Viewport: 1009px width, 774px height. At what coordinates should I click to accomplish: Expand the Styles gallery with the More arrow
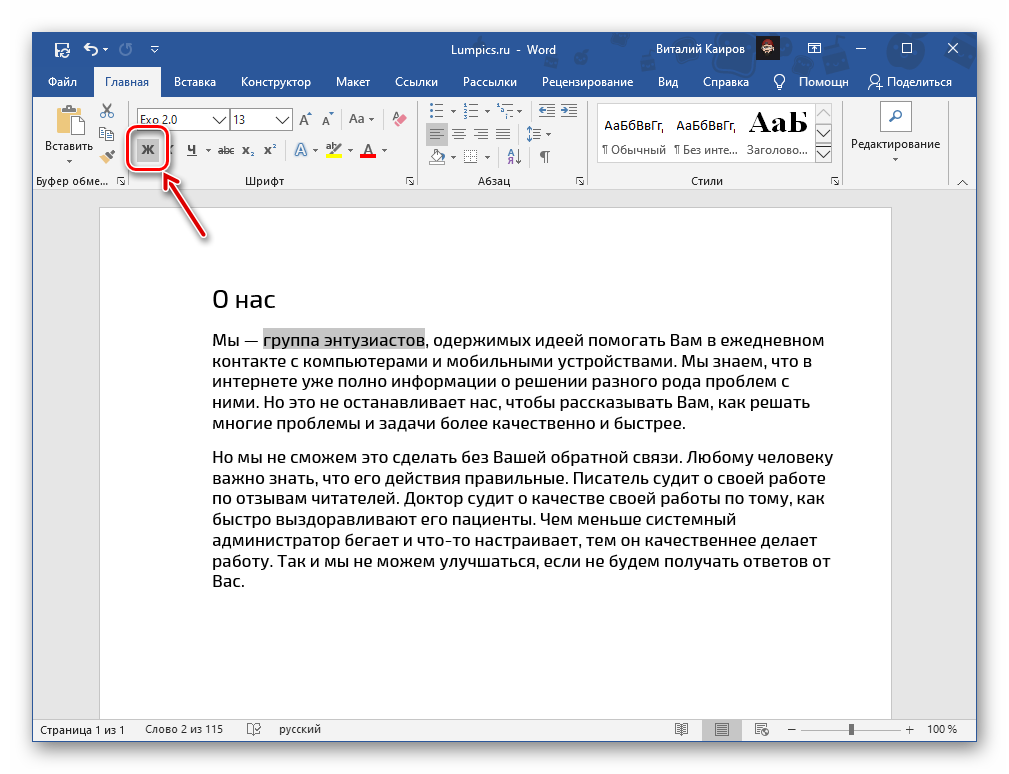tap(824, 154)
